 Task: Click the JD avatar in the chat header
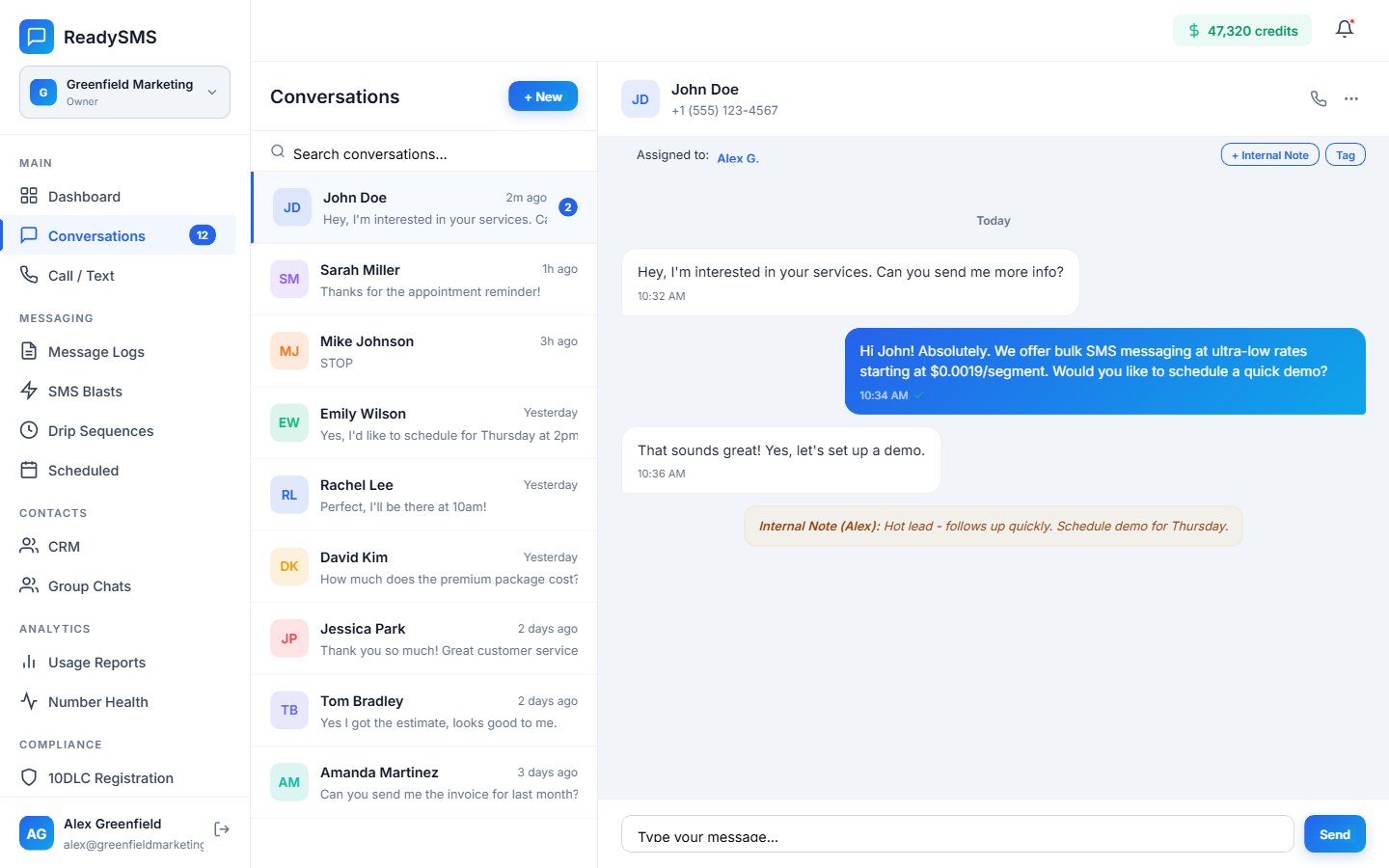640,98
